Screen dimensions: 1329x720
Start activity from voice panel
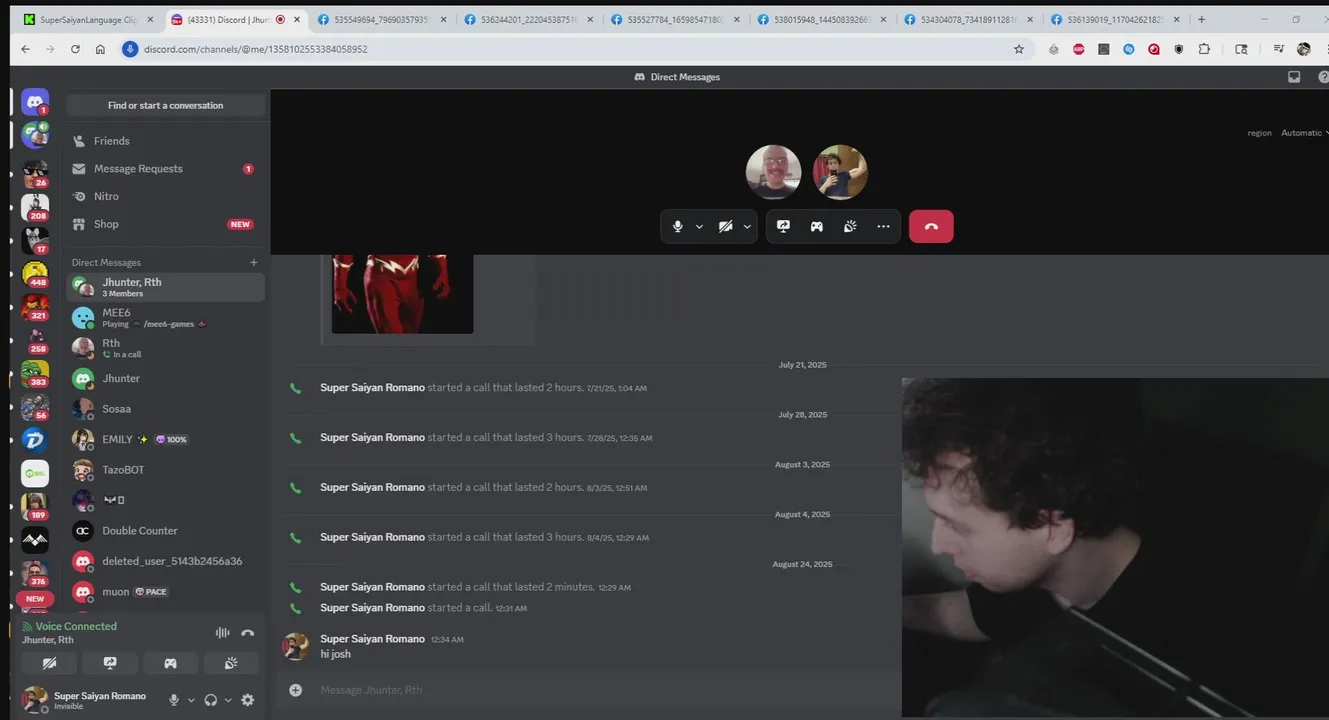coord(171,663)
